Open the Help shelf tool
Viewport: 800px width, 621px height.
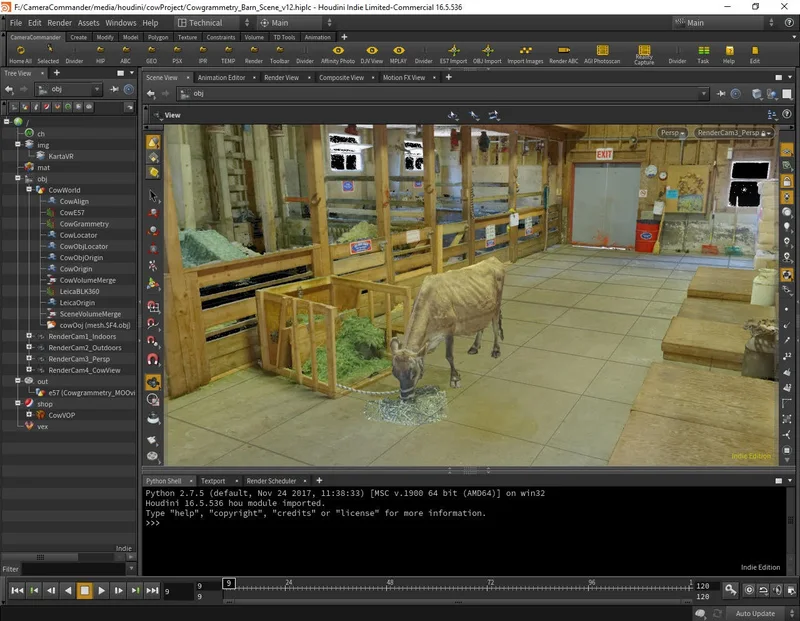(x=729, y=54)
